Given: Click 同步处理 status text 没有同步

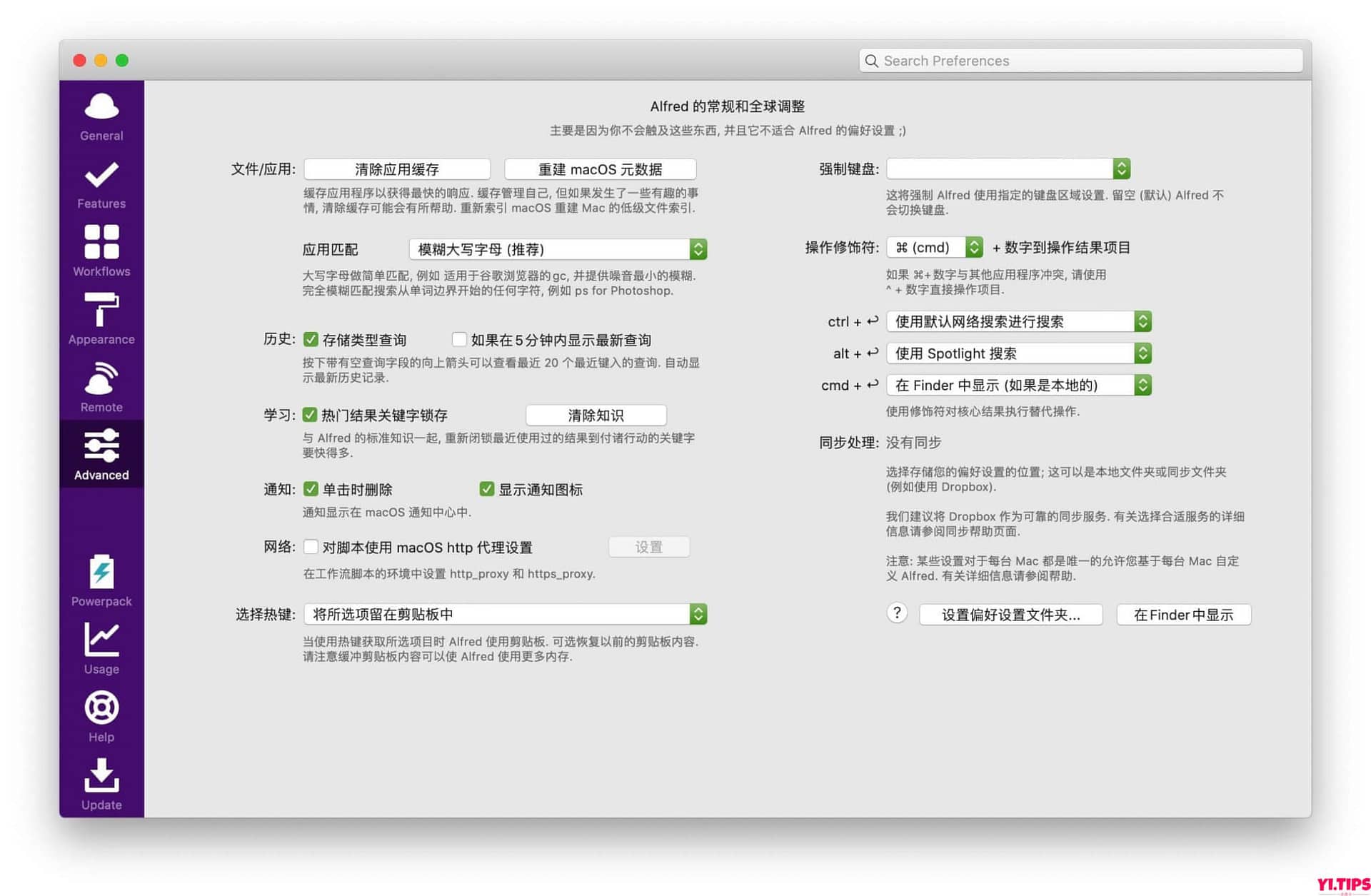Looking at the screenshot, I should click(914, 443).
